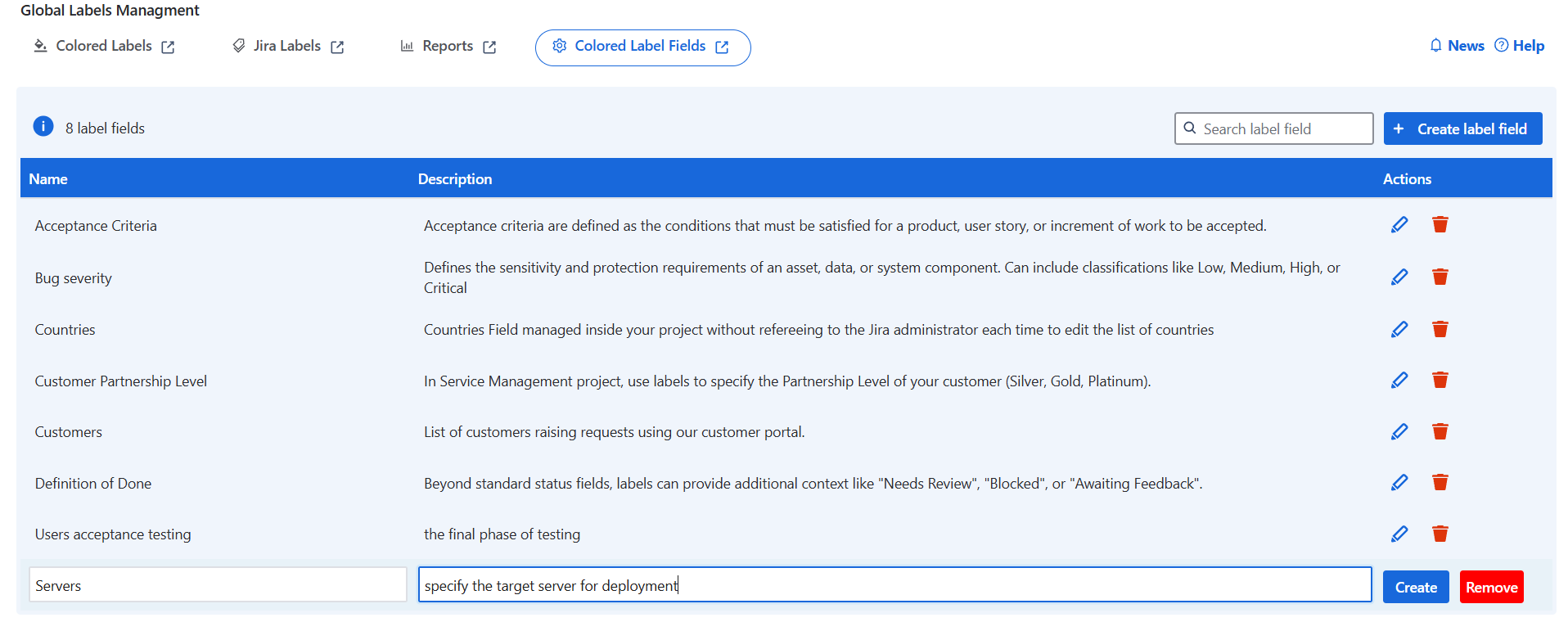Delete the Bug severity label field
This screenshot has width=1568, height=622.
1440,277
